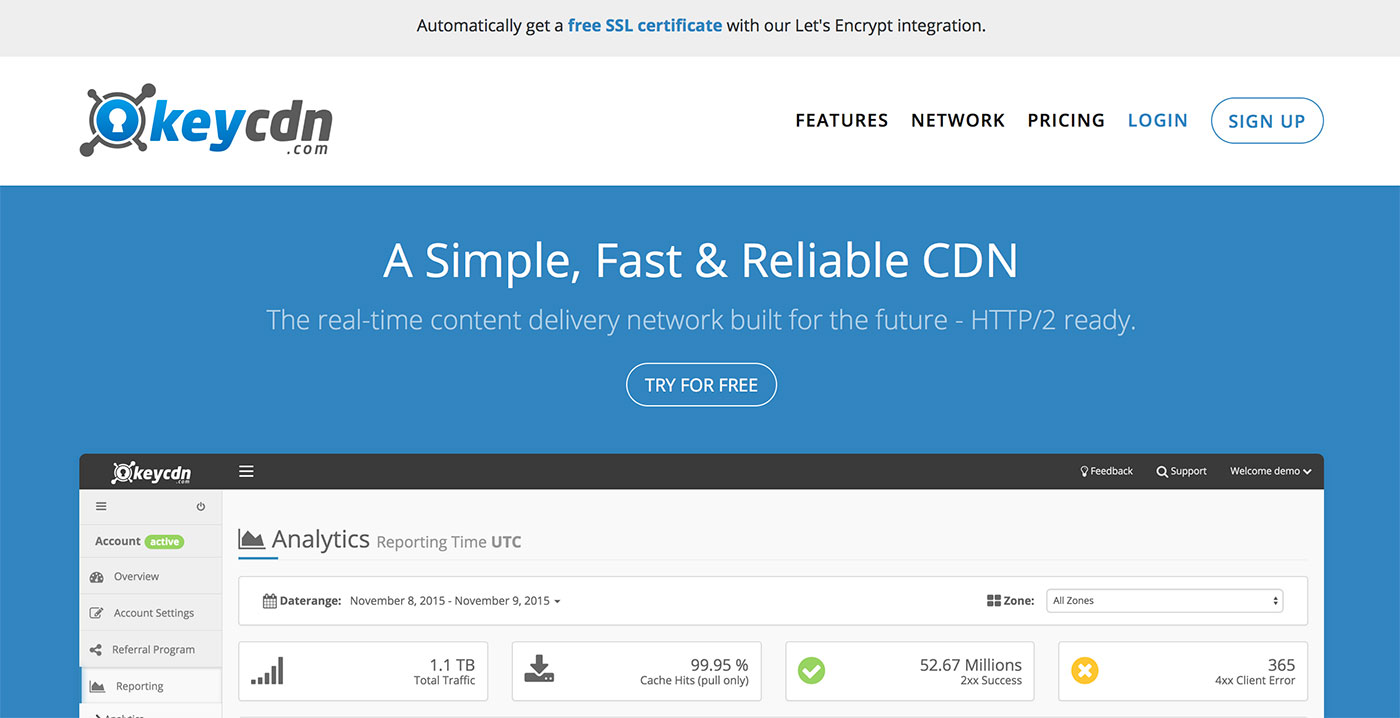Image resolution: width=1400 pixels, height=718 pixels.
Task: Click the keycdn.com logo in the header
Action: pos(206,120)
